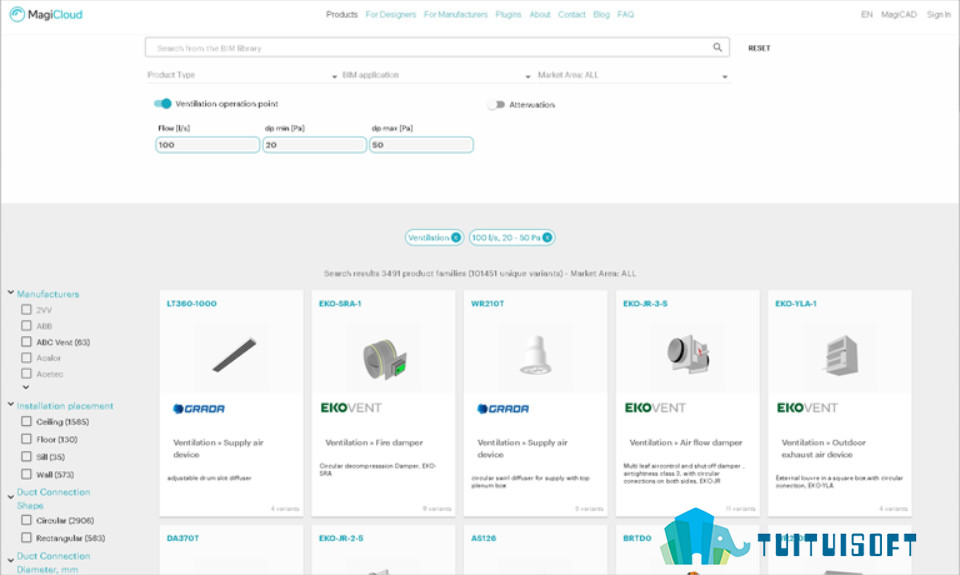The image size is (960, 575).
Task: Collapse the Manufacturers filter section
Action: 11,293
